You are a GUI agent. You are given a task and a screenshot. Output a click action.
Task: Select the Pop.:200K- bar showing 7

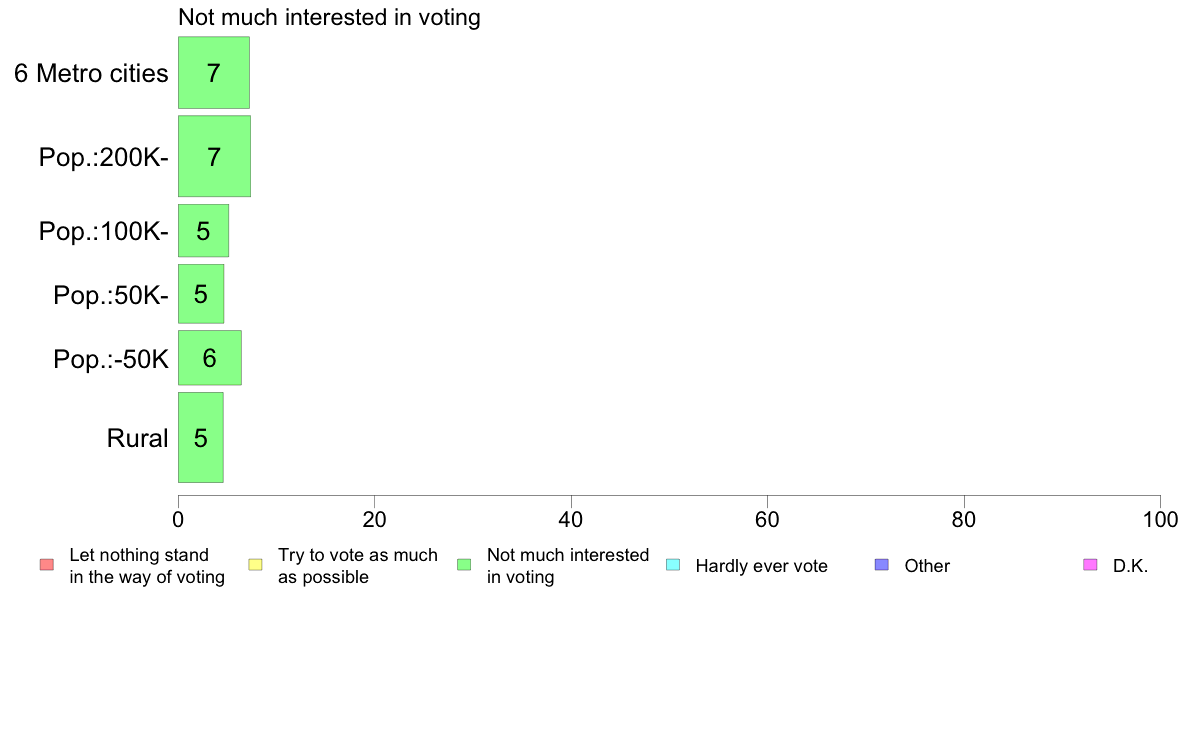point(214,156)
